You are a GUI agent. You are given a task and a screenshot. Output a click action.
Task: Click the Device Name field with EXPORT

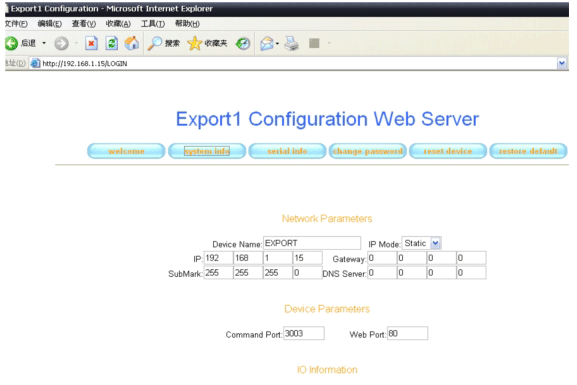[x=312, y=243]
